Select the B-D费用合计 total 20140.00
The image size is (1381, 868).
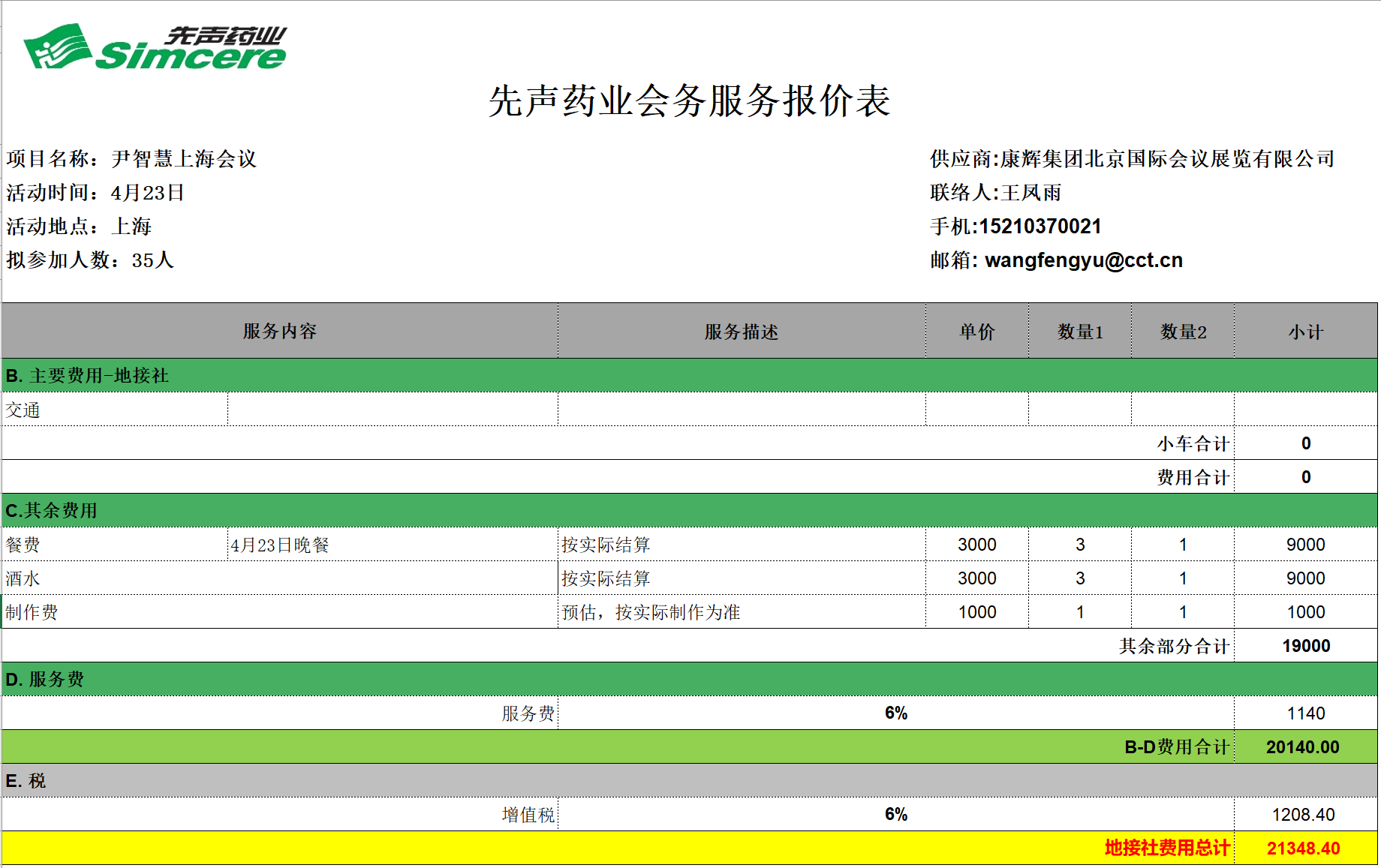[1303, 747]
